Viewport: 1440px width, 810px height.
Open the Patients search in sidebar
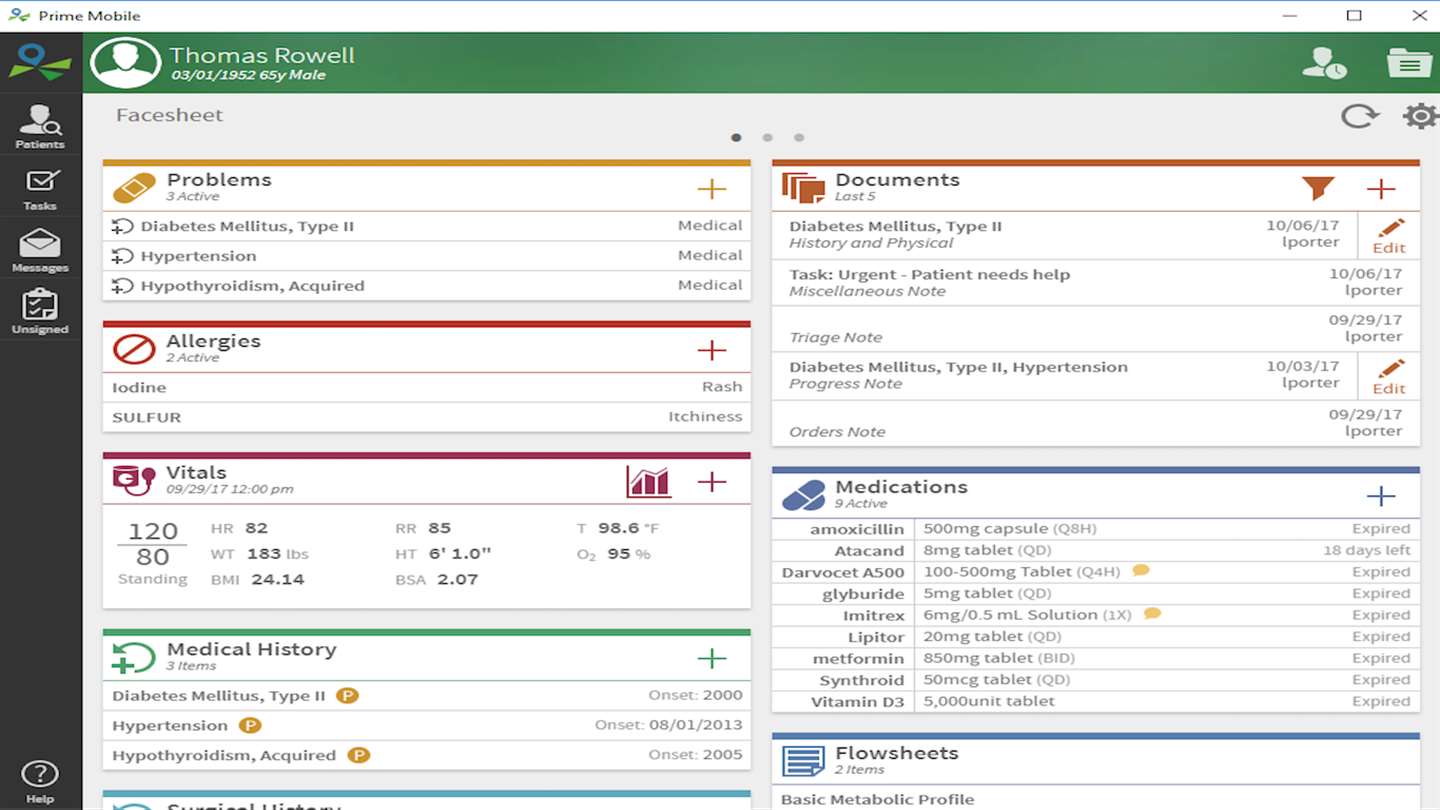click(40, 127)
